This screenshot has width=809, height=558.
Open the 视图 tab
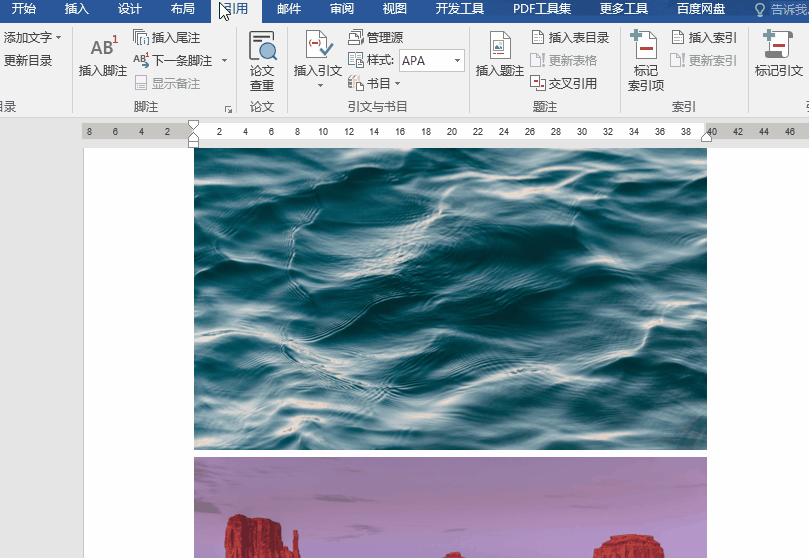pyautogui.click(x=395, y=9)
